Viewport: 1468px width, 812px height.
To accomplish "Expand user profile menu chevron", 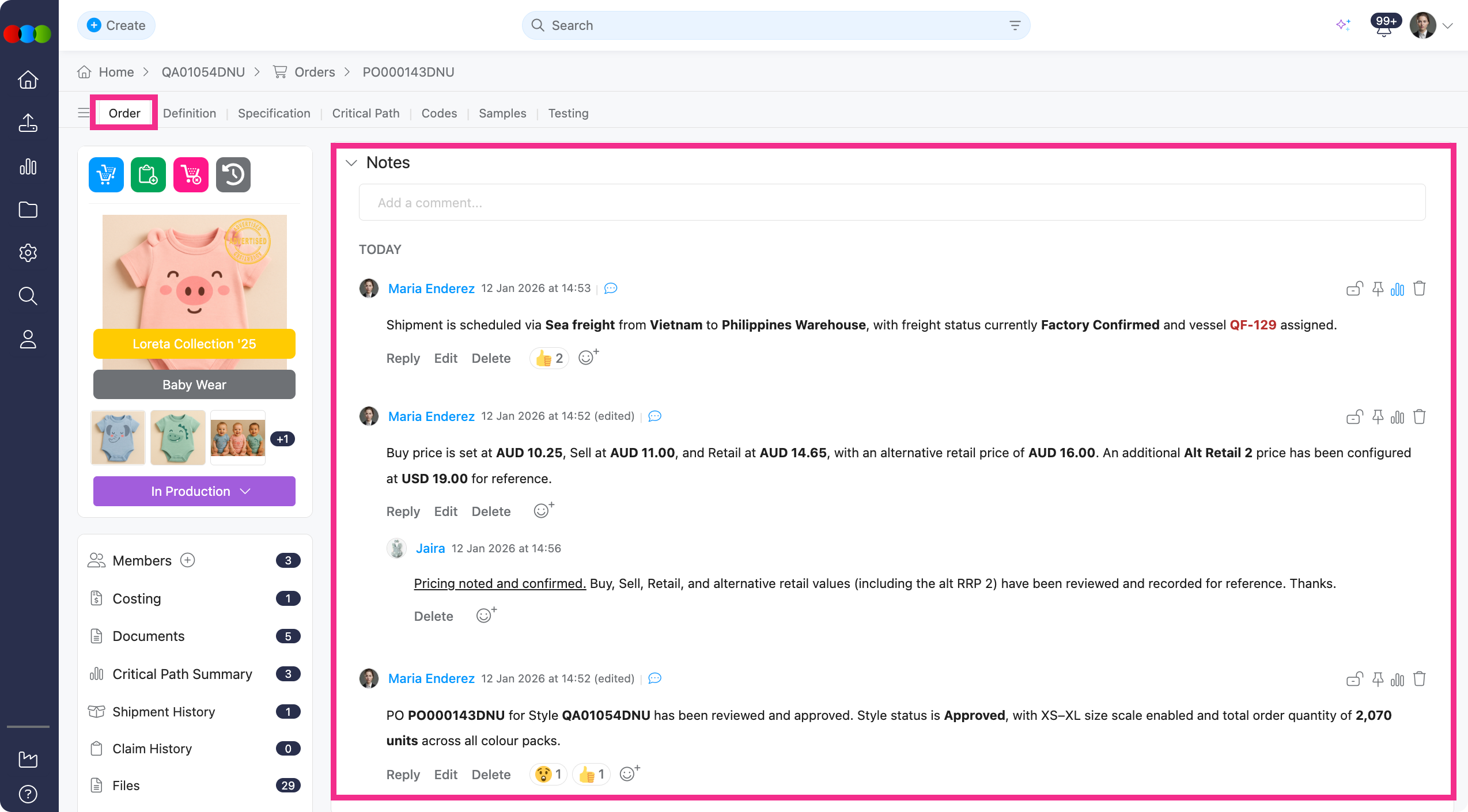I will pyautogui.click(x=1448, y=26).
